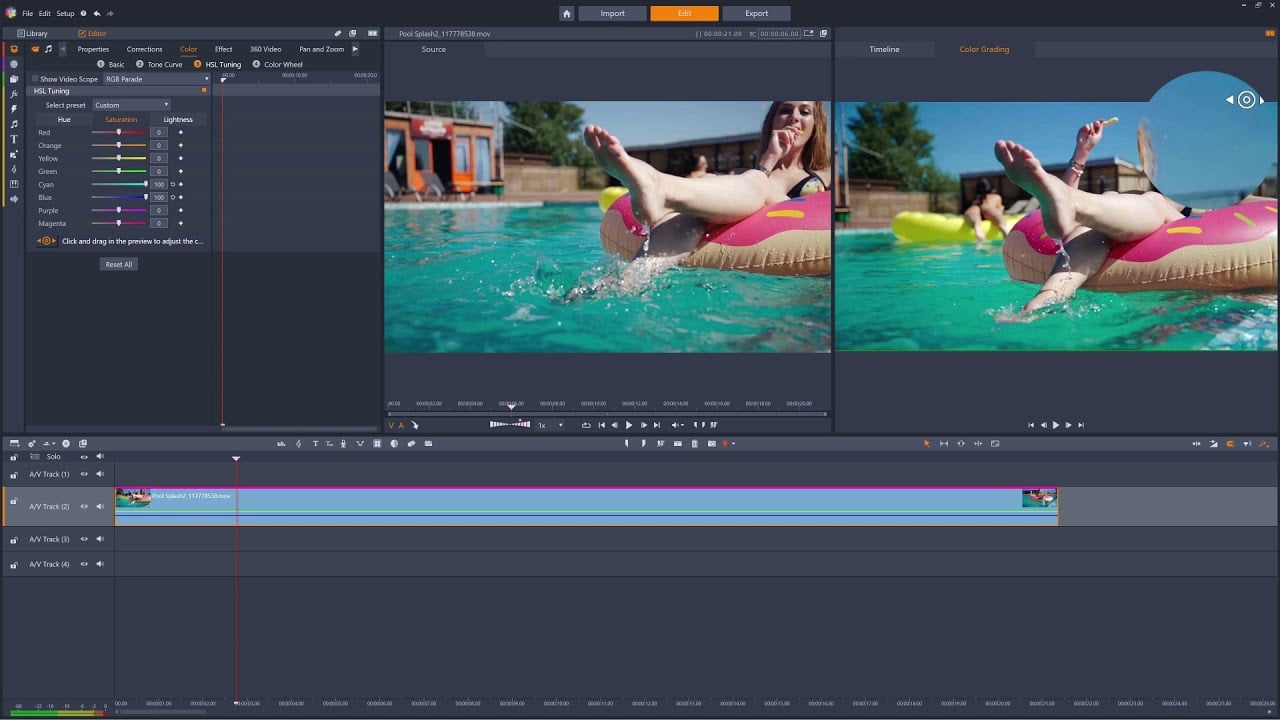
Task: Enable the Show Video Scope checkbox
Action: (35, 79)
